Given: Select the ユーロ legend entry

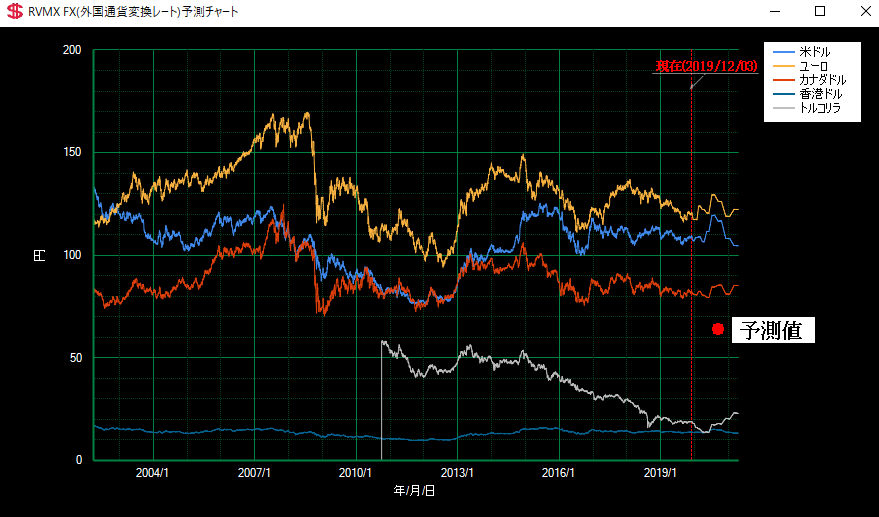Looking at the screenshot, I should point(814,65).
